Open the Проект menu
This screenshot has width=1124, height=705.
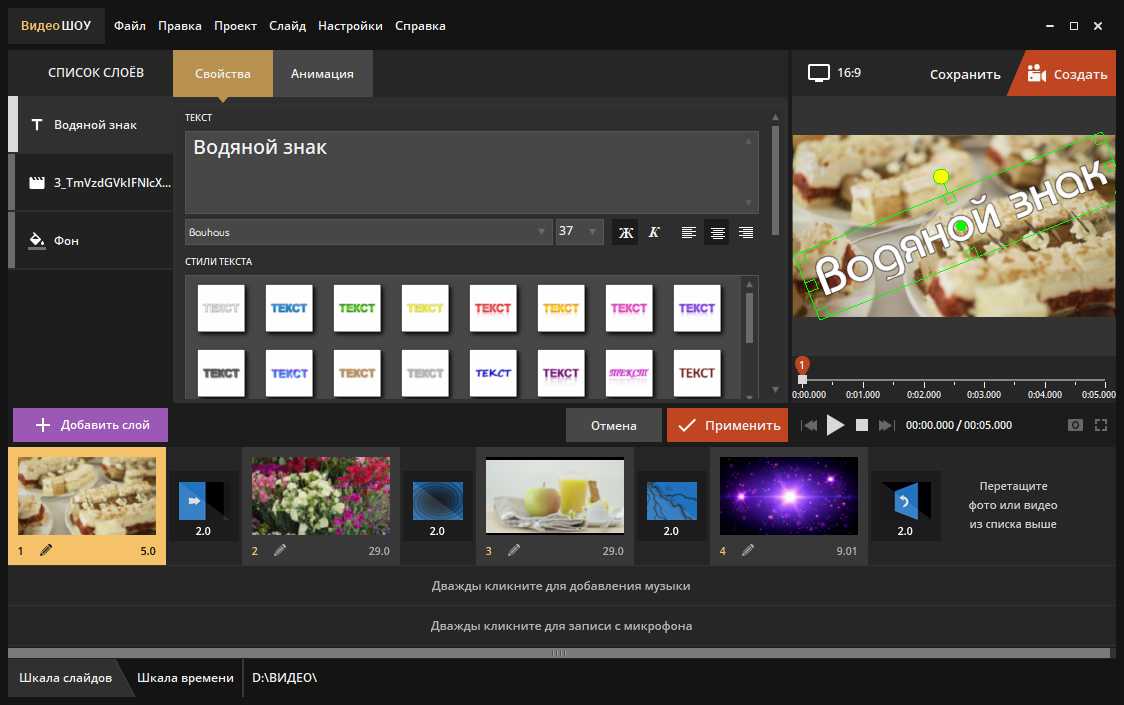click(235, 25)
